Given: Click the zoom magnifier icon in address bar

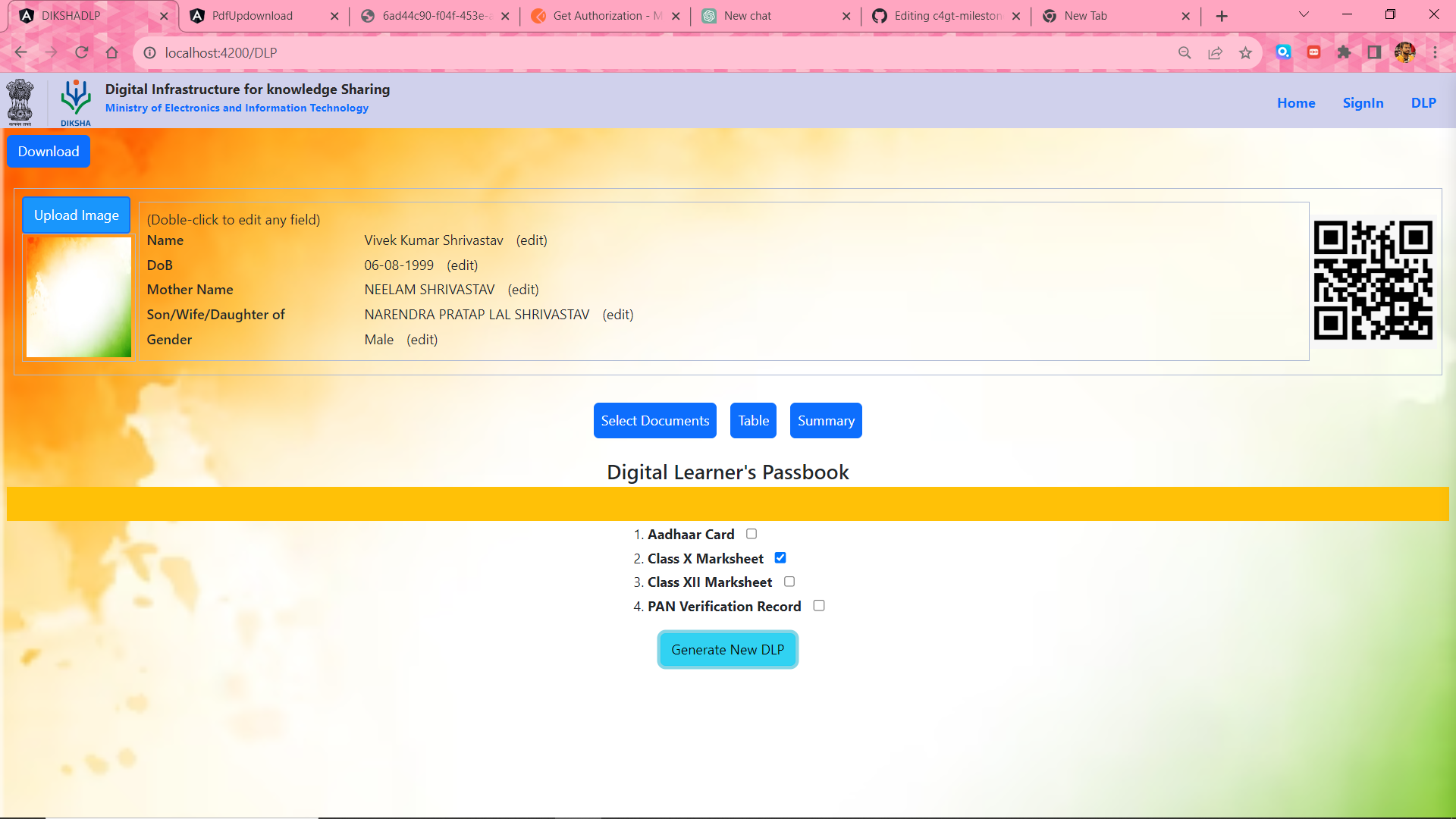Looking at the screenshot, I should tap(1185, 52).
